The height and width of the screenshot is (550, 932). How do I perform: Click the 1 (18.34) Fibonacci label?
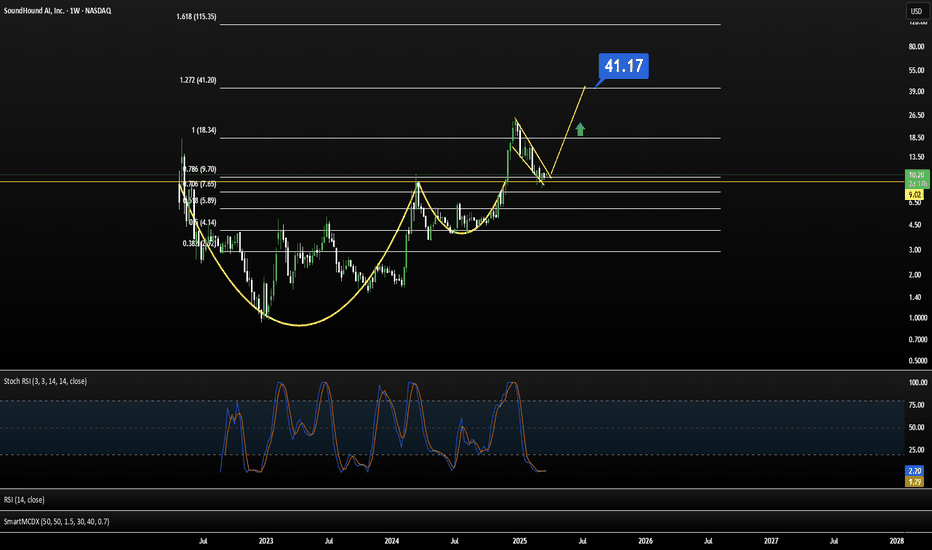(x=204, y=130)
